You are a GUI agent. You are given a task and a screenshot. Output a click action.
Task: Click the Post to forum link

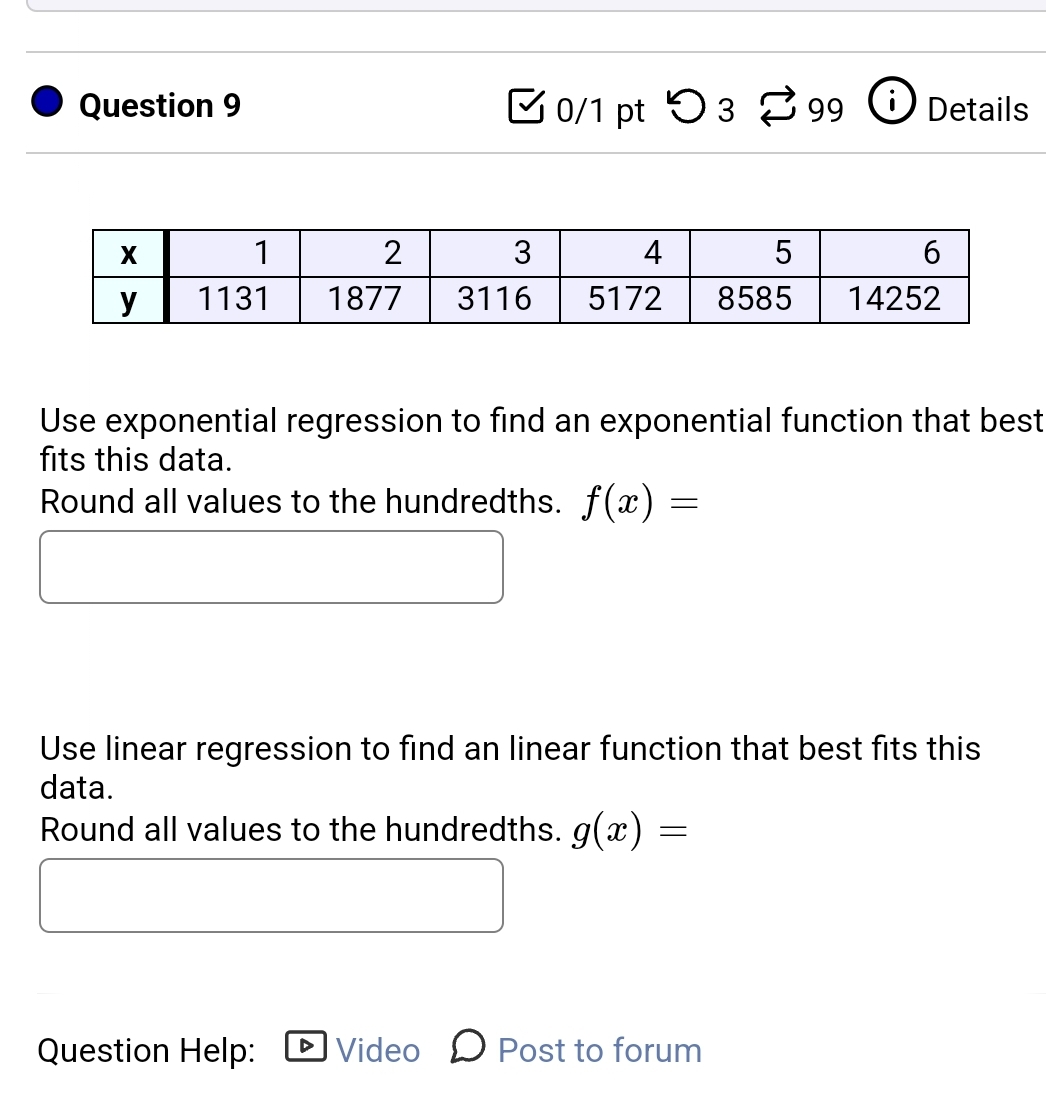pyautogui.click(x=599, y=1050)
